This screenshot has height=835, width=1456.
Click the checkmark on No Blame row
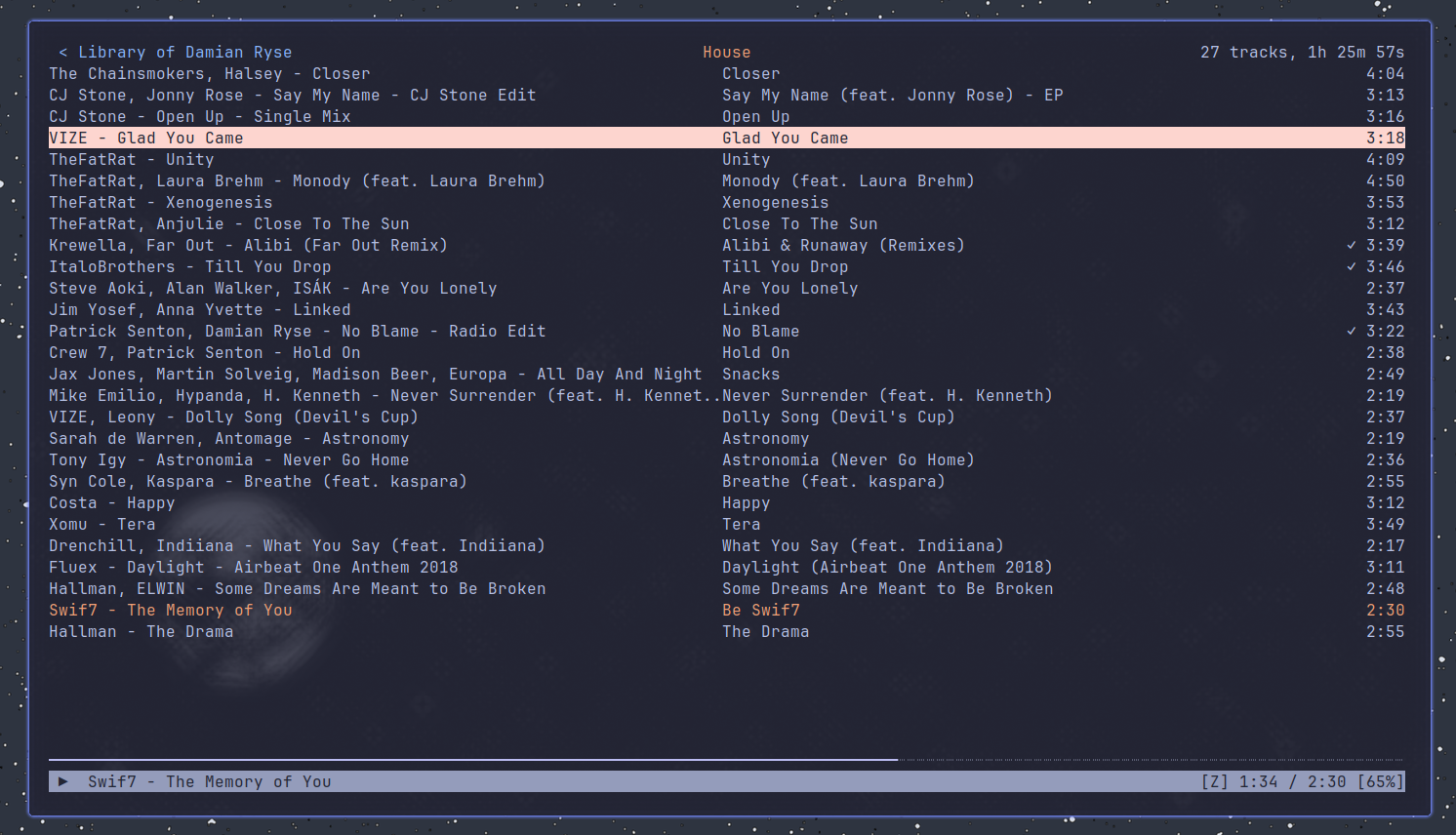tap(1352, 331)
